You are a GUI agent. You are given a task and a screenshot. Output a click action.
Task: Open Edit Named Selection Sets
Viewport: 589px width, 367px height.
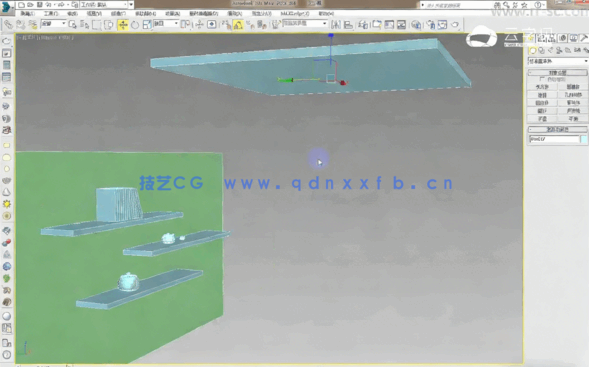click(x=276, y=25)
